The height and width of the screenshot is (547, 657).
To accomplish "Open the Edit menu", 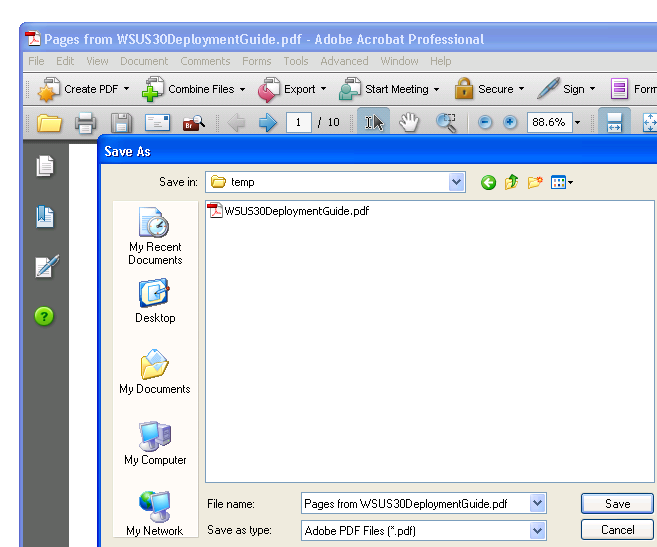I will tap(65, 61).
